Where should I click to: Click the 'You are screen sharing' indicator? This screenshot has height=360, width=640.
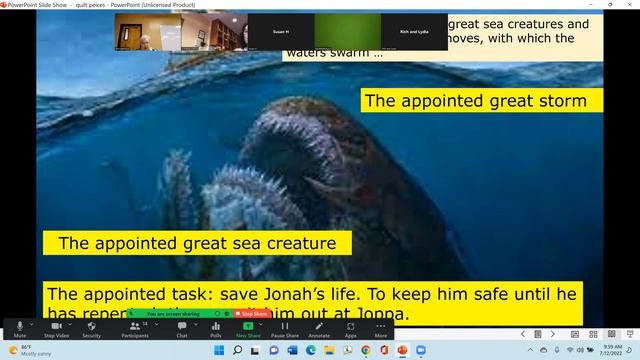tap(173, 314)
